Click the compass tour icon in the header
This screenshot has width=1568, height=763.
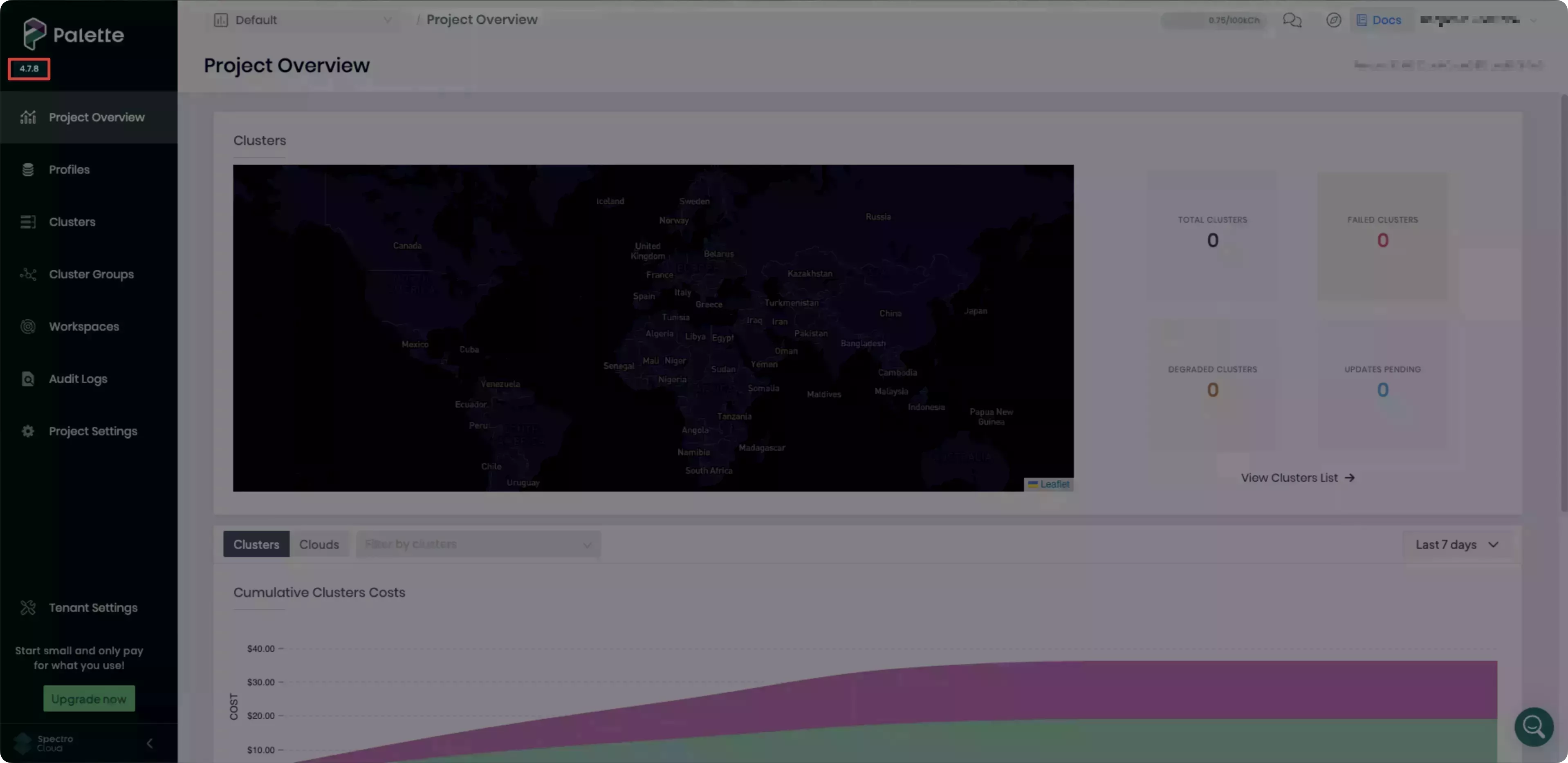pos(1334,20)
